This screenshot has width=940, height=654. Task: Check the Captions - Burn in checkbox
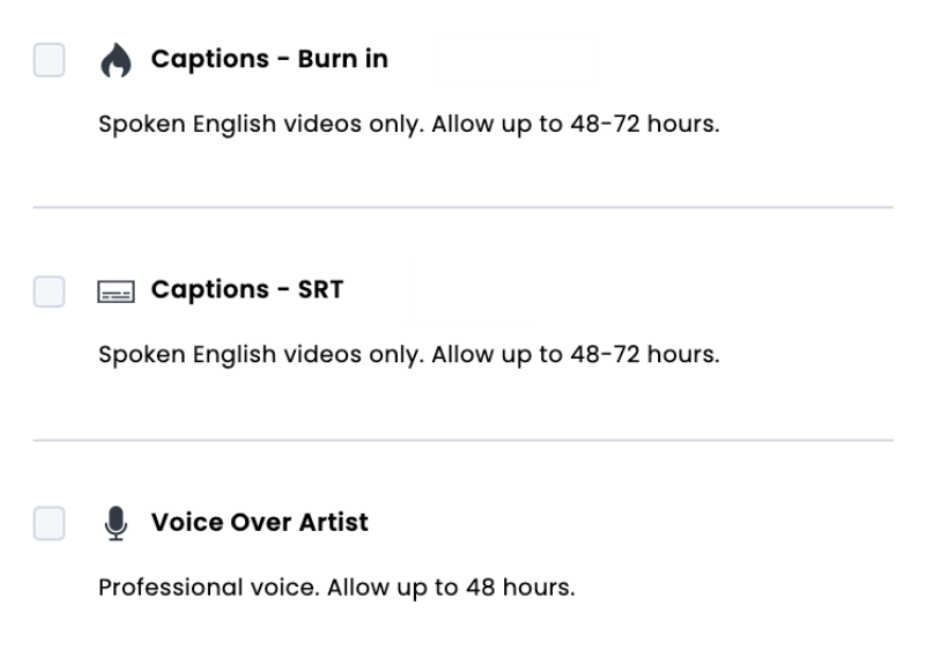(49, 60)
